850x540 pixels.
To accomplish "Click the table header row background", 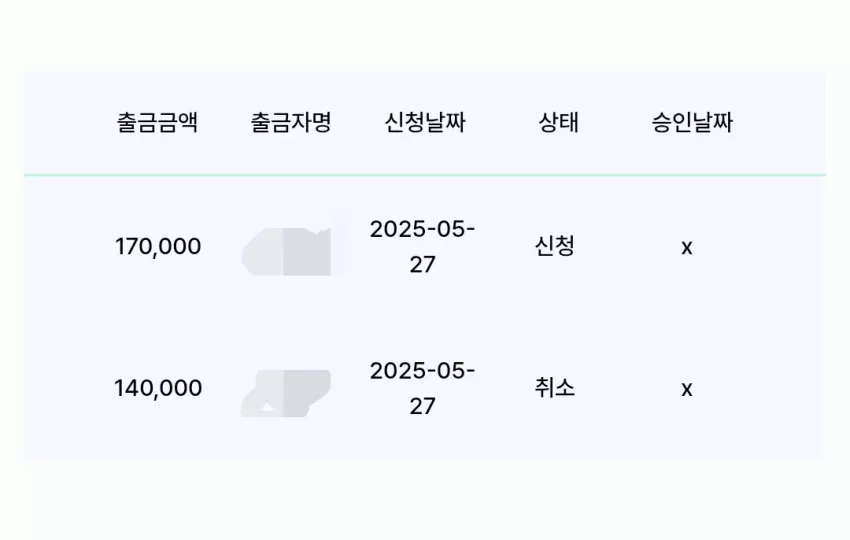I will tap(424, 123).
